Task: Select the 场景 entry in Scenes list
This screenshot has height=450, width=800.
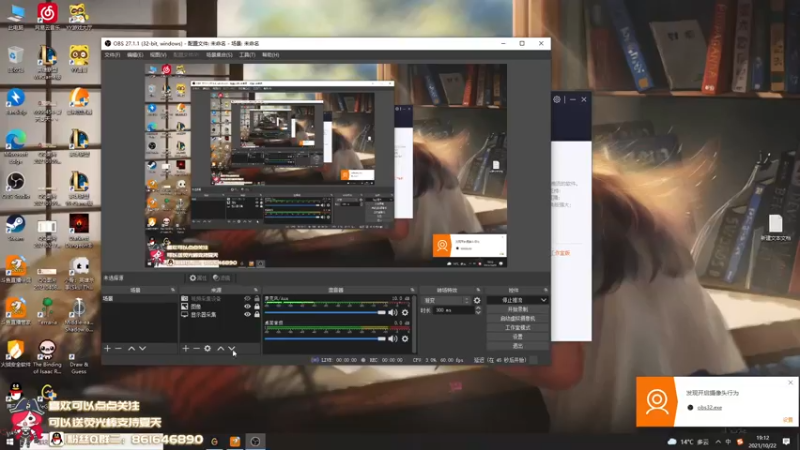Action: (x=139, y=298)
